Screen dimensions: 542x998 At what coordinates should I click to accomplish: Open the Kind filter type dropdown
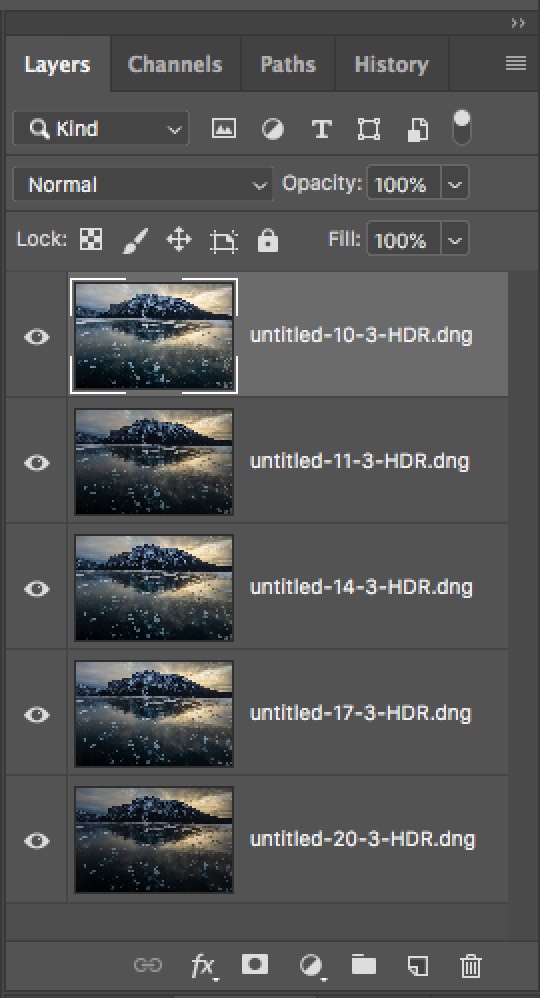(101, 129)
